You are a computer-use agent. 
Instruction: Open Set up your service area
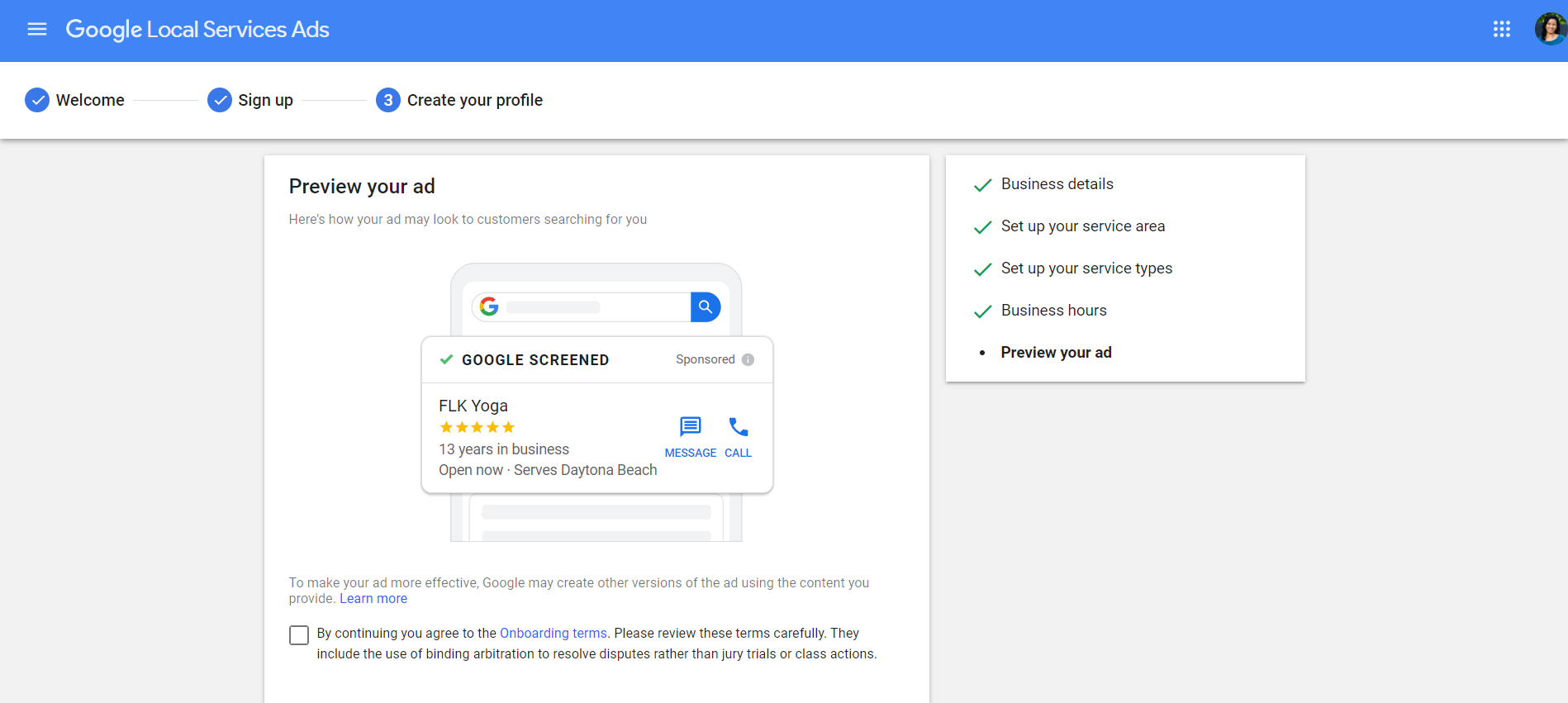coord(1082,226)
